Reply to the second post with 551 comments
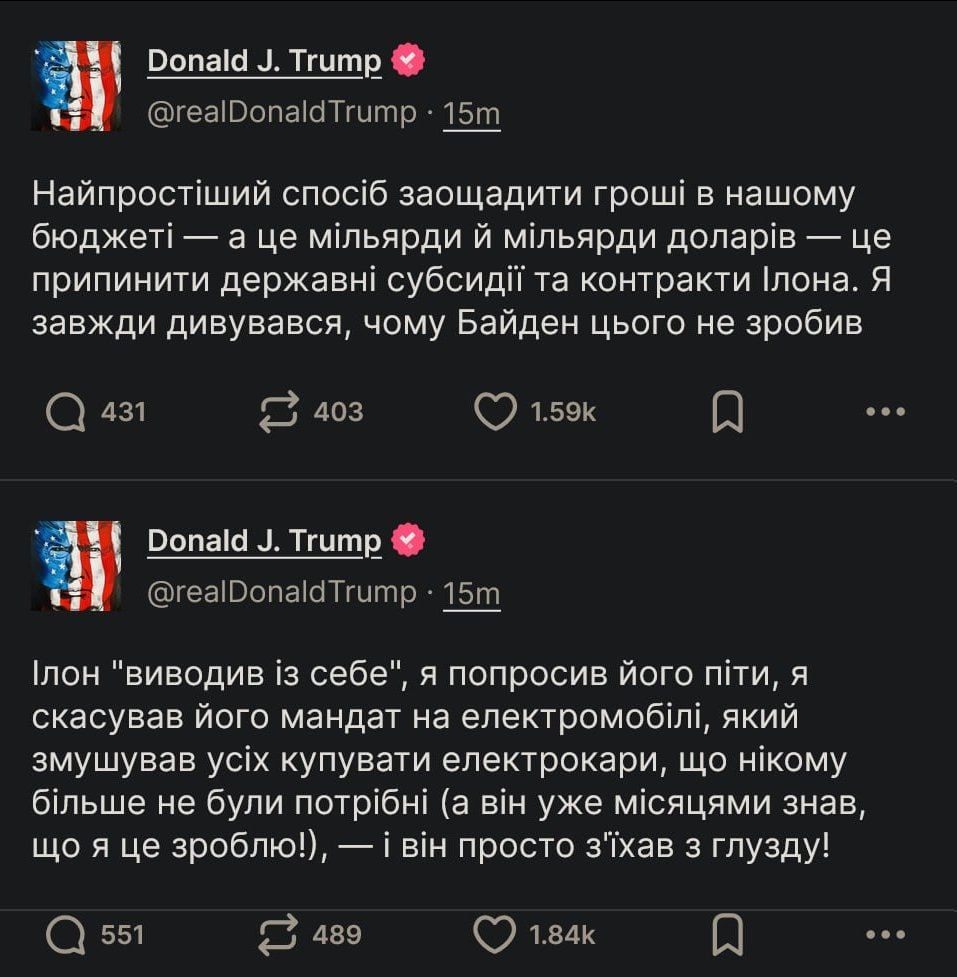Image resolution: width=957 pixels, height=977 pixels. click(x=67, y=935)
